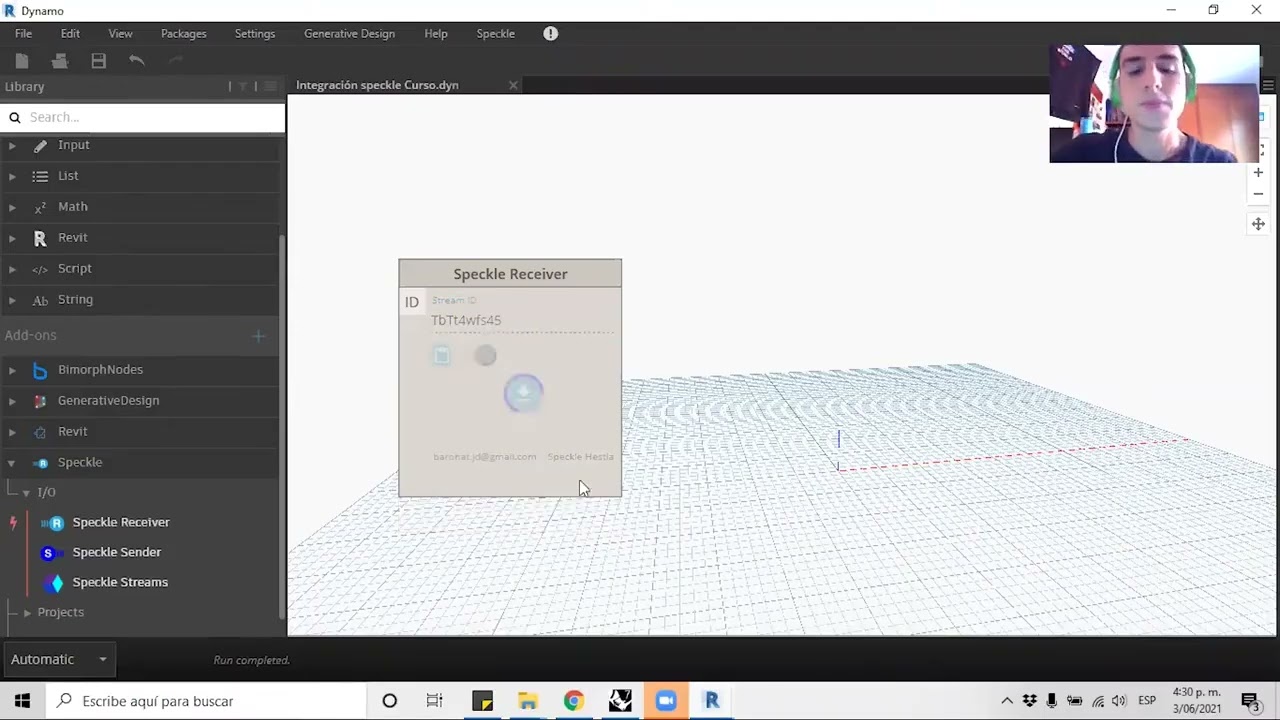Click the Script category code icon
Screen dimensions: 1280x720
point(40,269)
